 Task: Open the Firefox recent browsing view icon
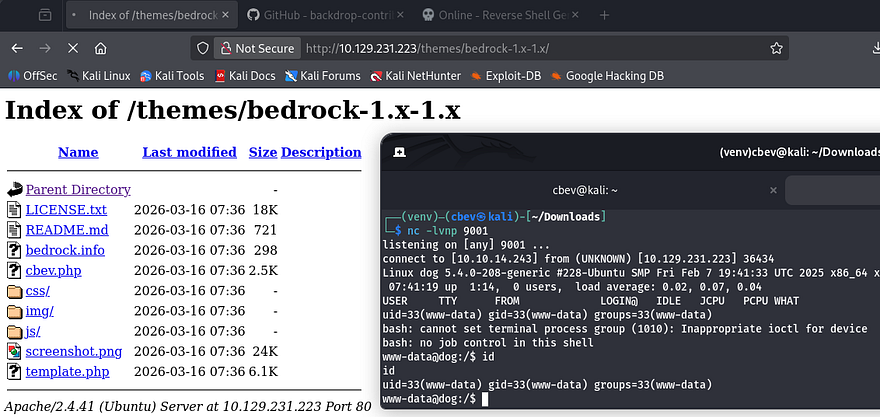point(45,16)
